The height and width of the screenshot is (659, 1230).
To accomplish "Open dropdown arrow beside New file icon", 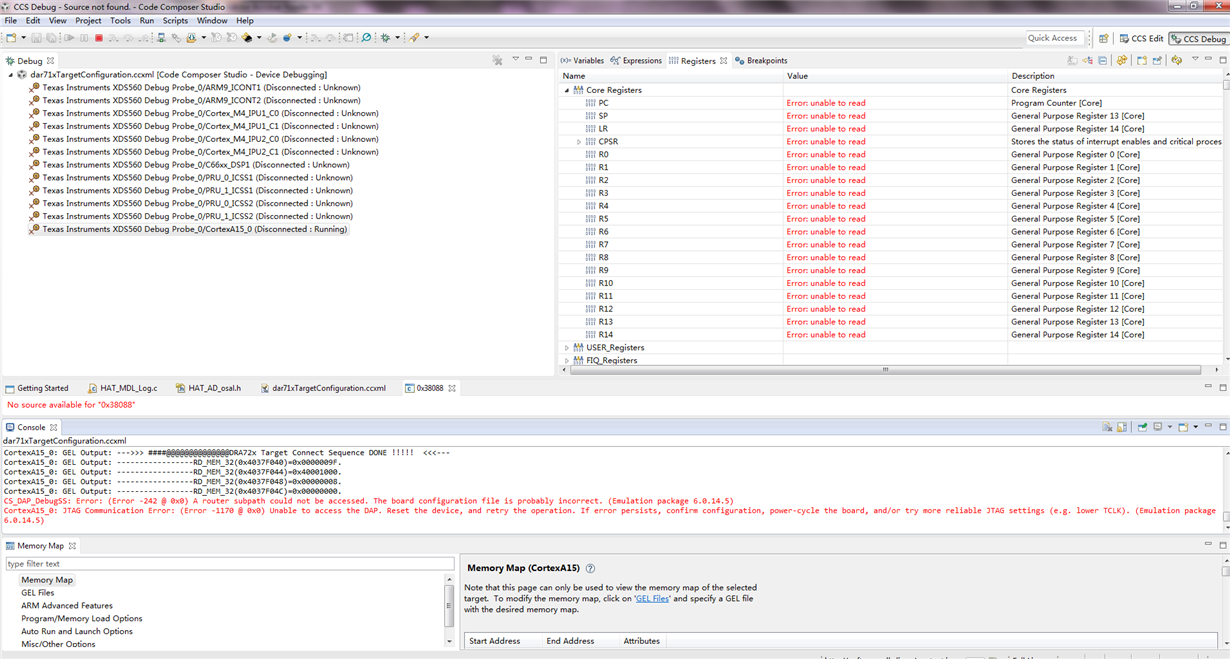I will pos(23,38).
